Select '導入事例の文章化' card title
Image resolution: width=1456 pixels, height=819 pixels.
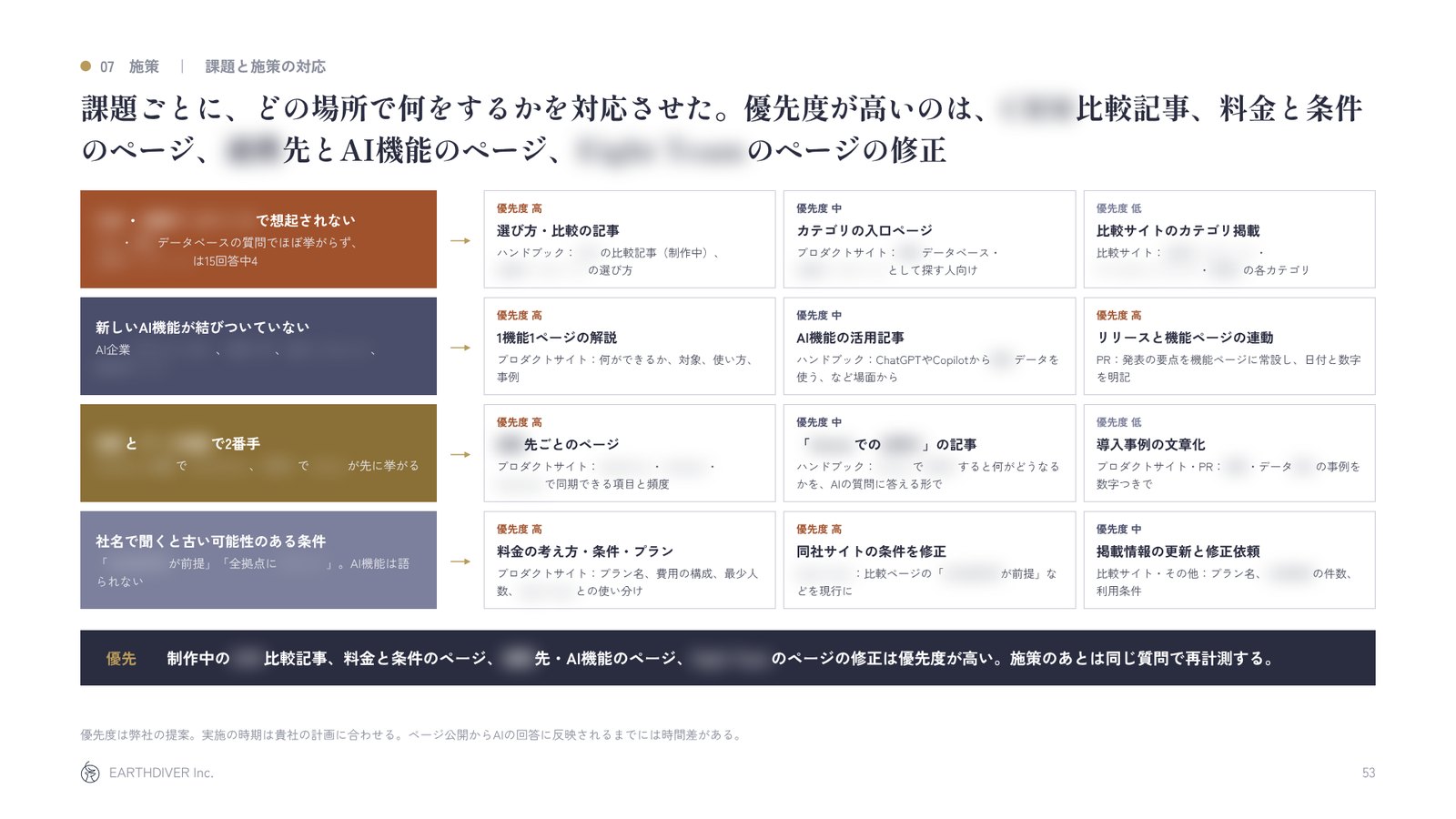click(x=1150, y=444)
